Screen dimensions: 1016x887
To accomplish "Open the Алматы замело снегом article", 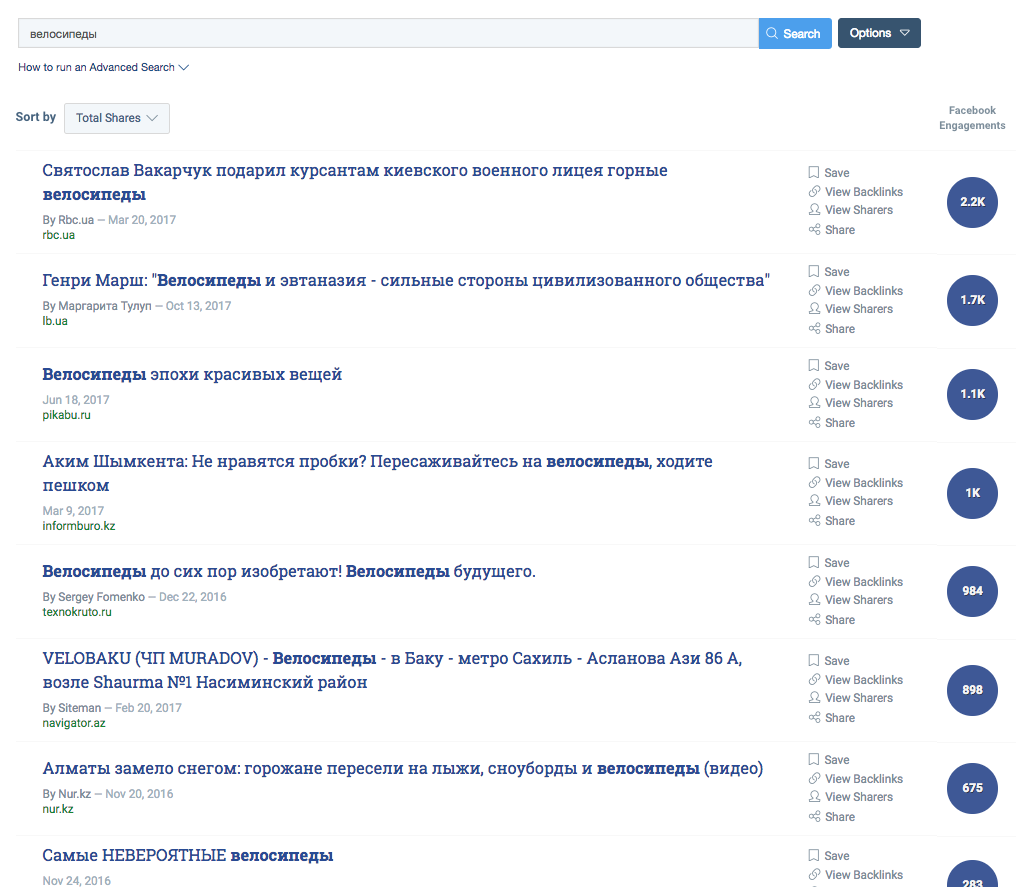I will [x=402, y=768].
